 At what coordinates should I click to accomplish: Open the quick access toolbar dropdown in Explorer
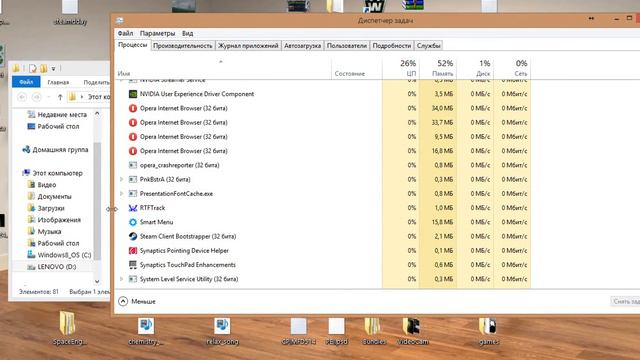(53, 69)
